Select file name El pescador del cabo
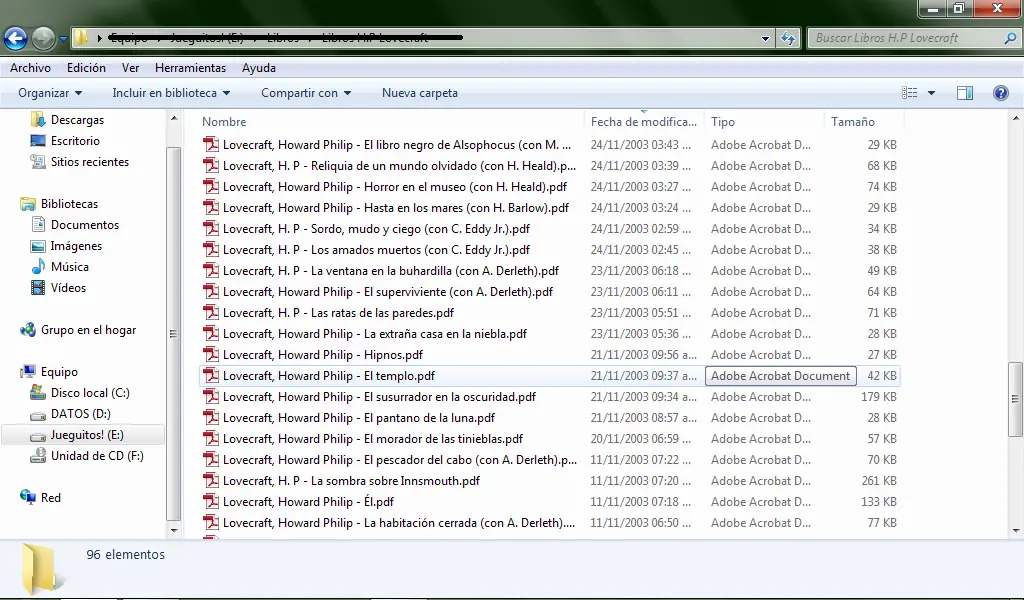Image resolution: width=1024 pixels, height=600 pixels. [x=400, y=460]
